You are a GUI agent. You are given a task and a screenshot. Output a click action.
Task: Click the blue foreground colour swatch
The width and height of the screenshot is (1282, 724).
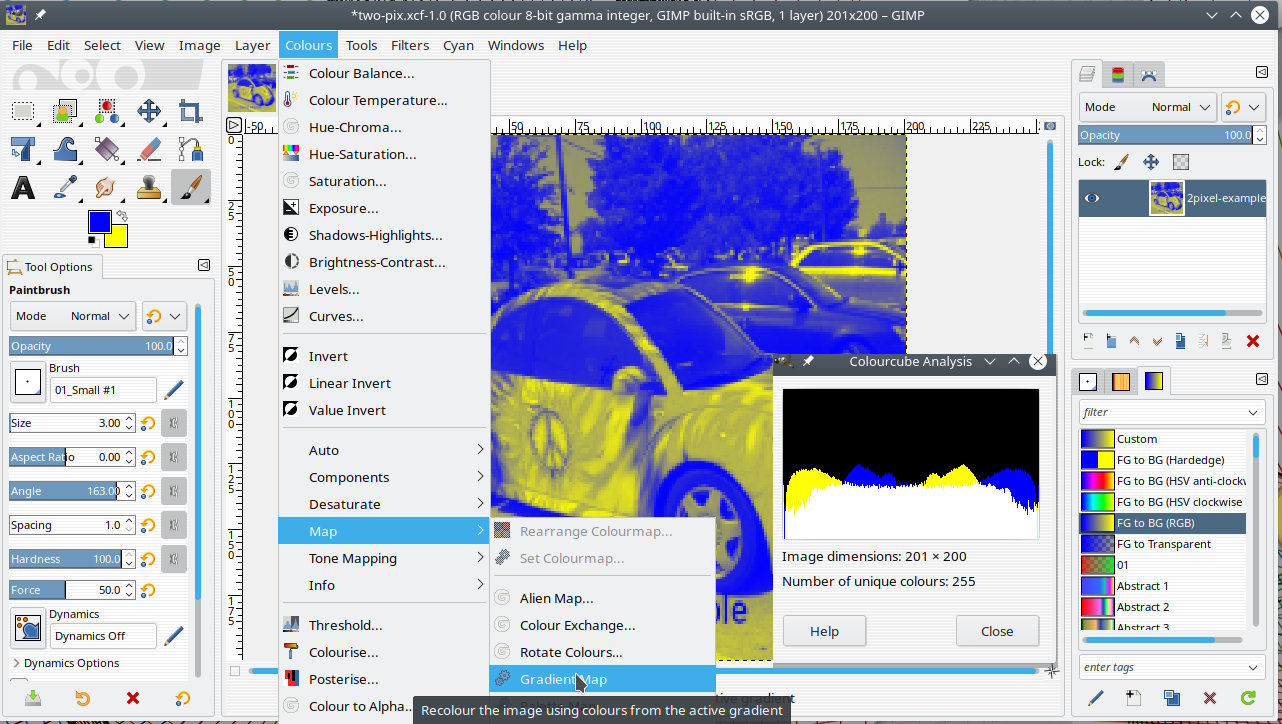pyautogui.click(x=99, y=221)
